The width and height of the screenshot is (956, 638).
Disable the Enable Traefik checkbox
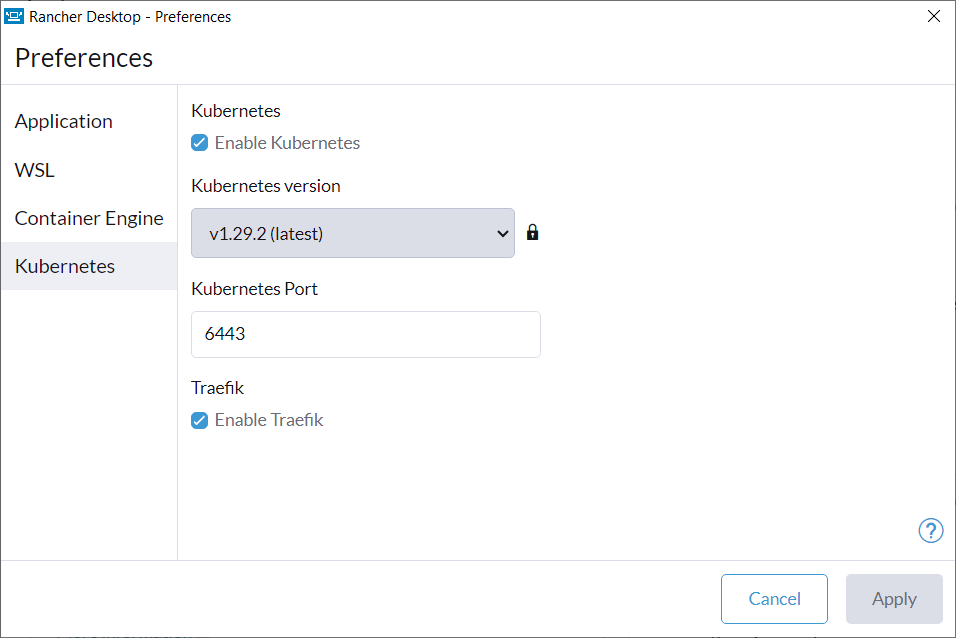tap(199, 420)
